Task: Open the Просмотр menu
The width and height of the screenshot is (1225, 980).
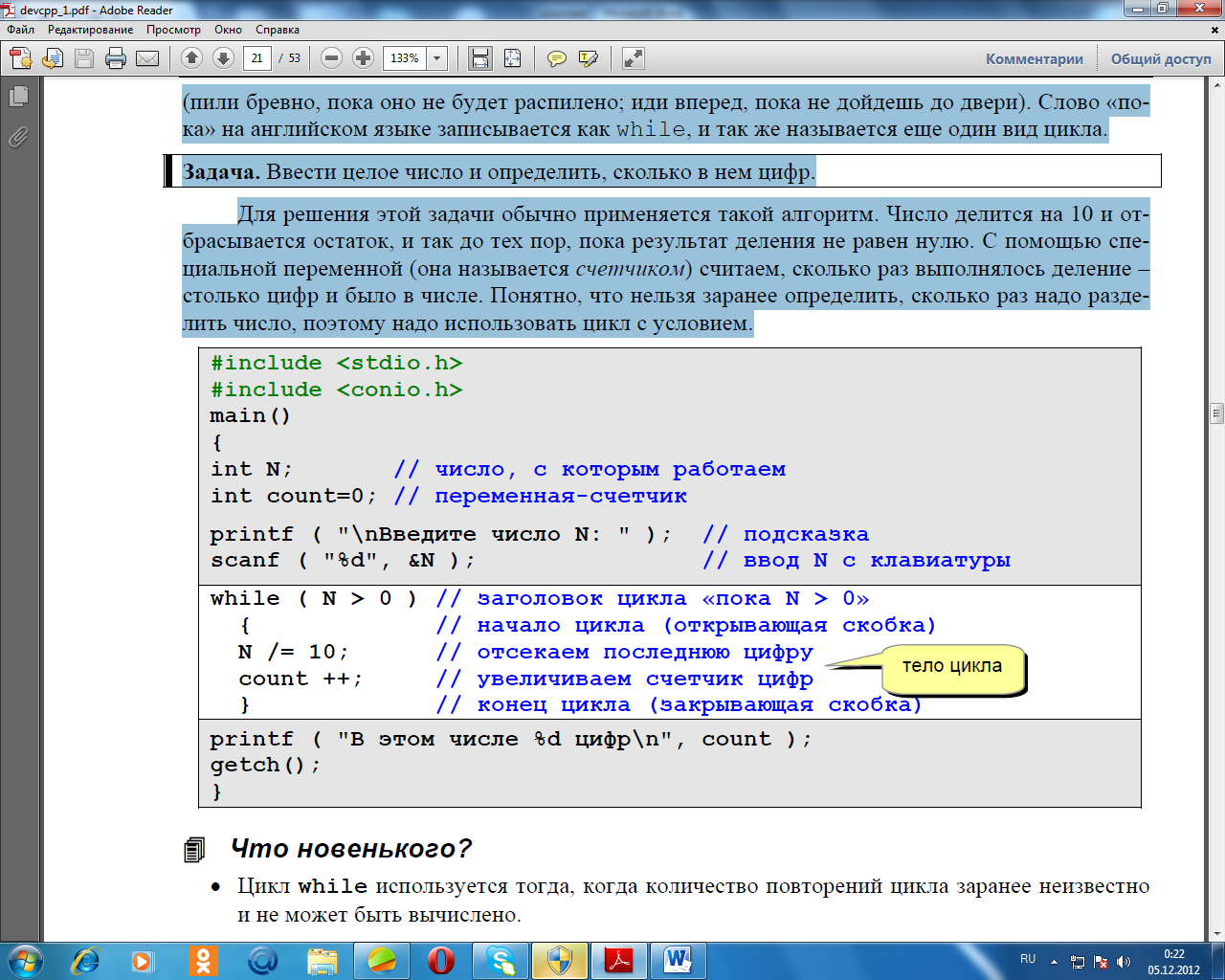Action: coord(173,30)
